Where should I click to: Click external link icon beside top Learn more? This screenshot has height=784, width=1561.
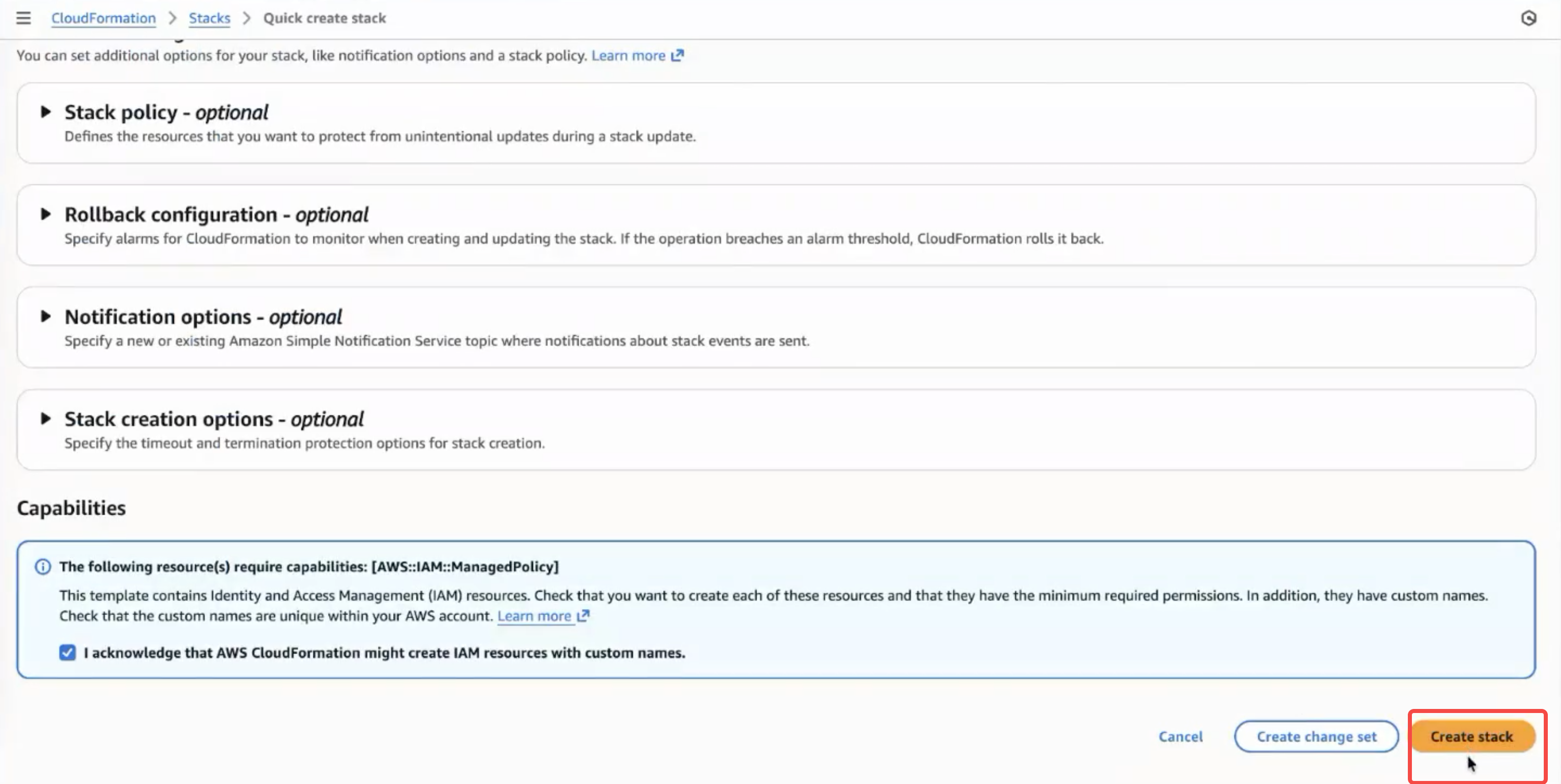point(678,55)
